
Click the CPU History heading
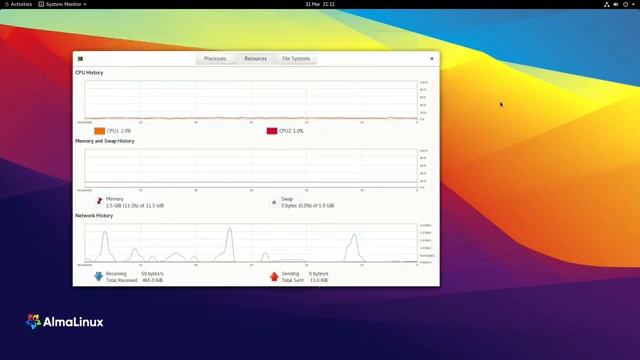[x=89, y=73]
